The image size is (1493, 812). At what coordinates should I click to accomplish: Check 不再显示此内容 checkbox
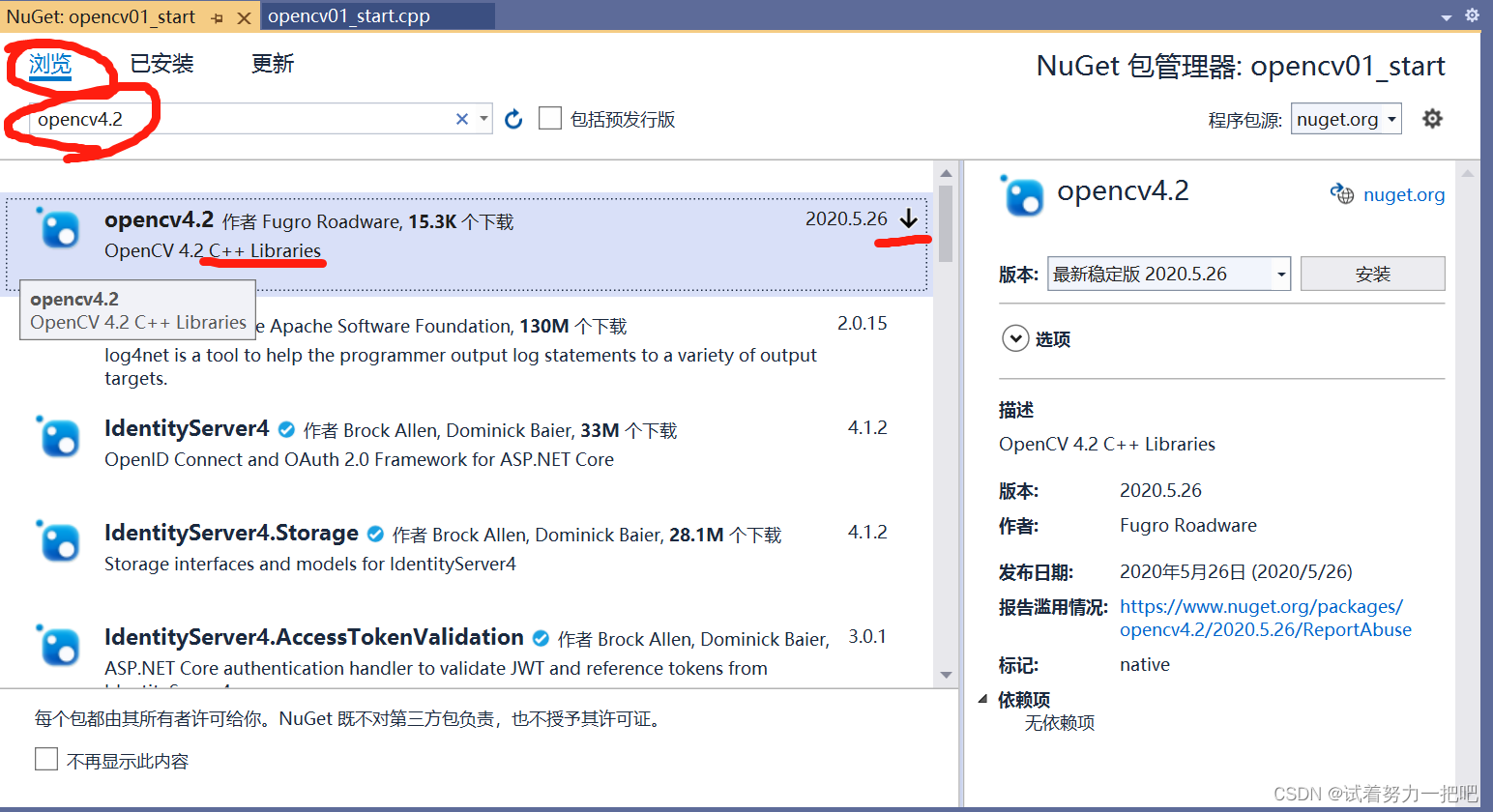(x=46, y=759)
